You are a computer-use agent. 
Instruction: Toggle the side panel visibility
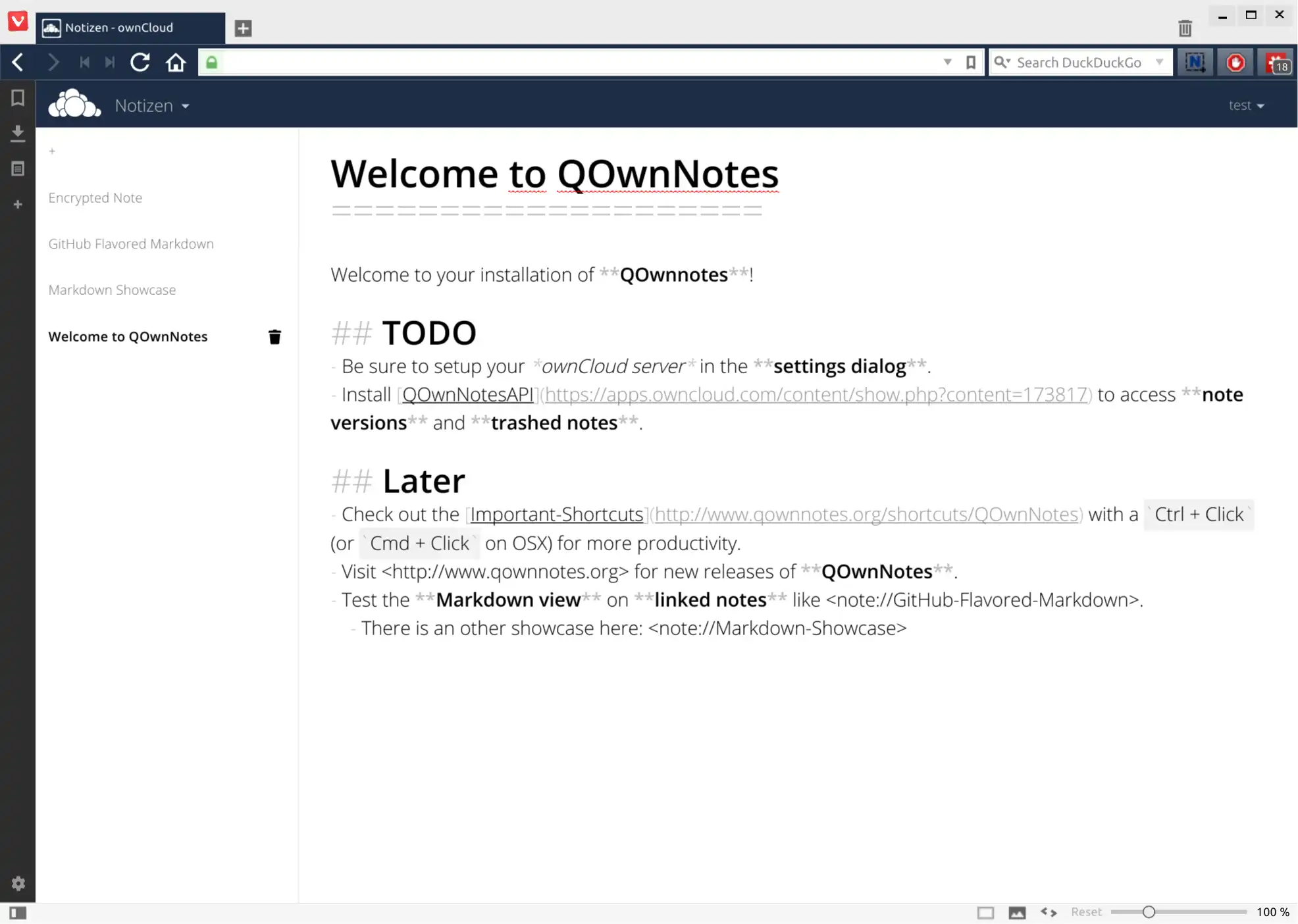click(18, 913)
